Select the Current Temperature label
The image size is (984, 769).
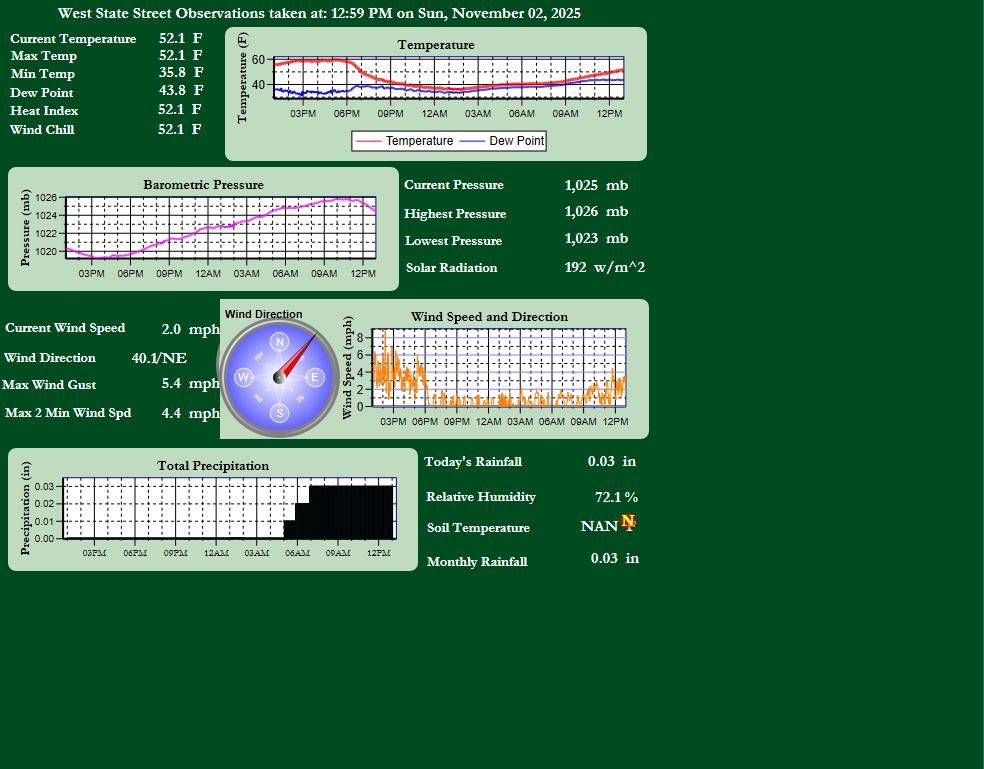coord(73,39)
